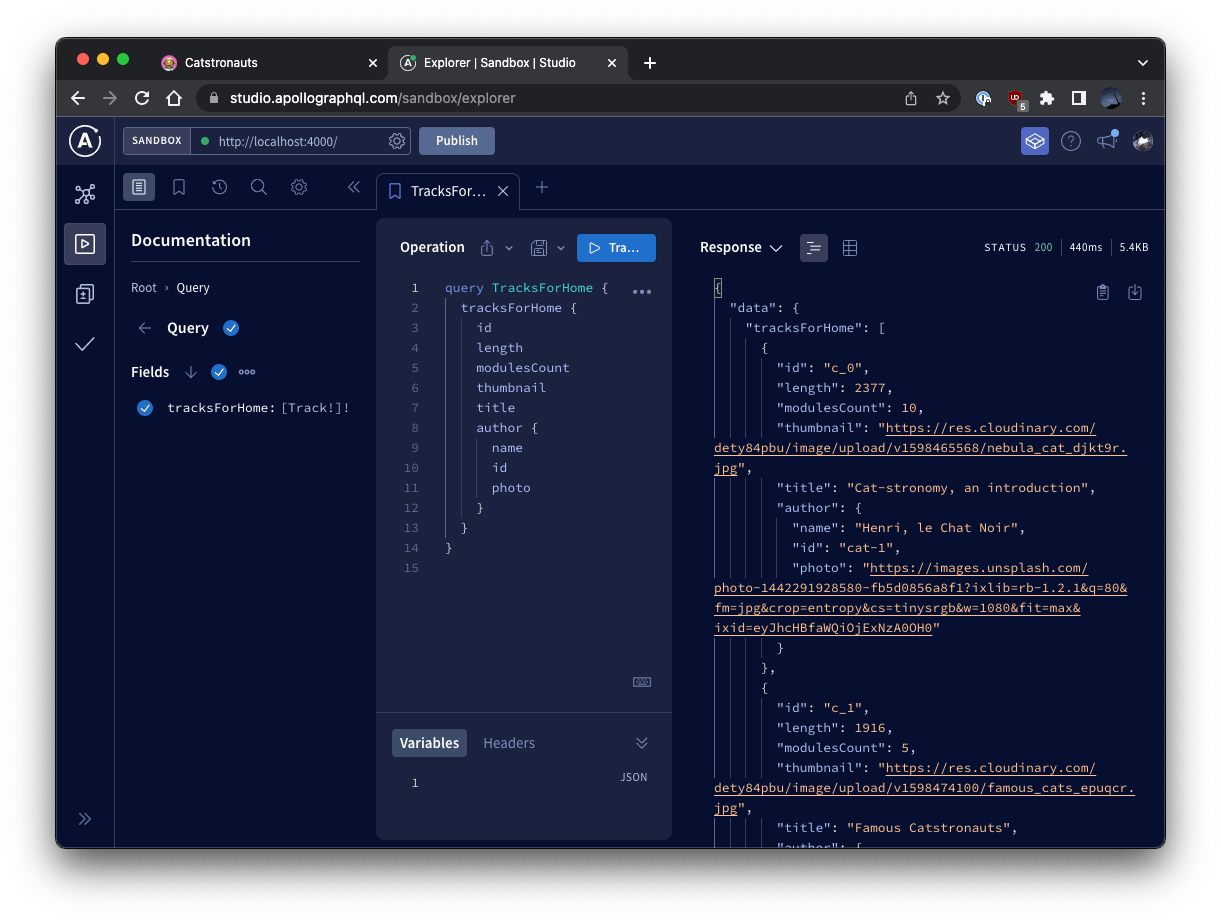Toggle the tracksForHome field checkbox

(x=145, y=408)
